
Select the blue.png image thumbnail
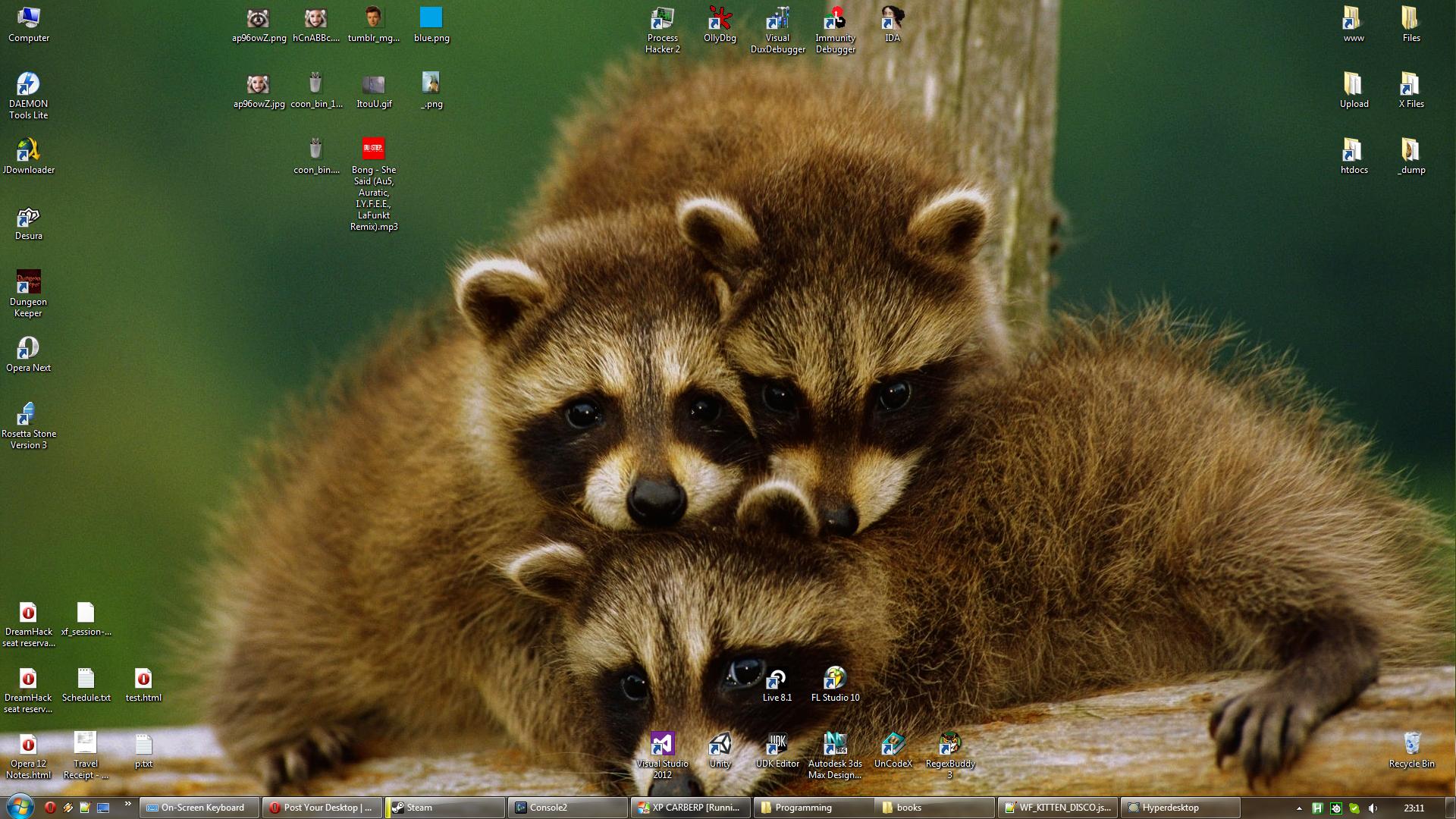point(431,19)
